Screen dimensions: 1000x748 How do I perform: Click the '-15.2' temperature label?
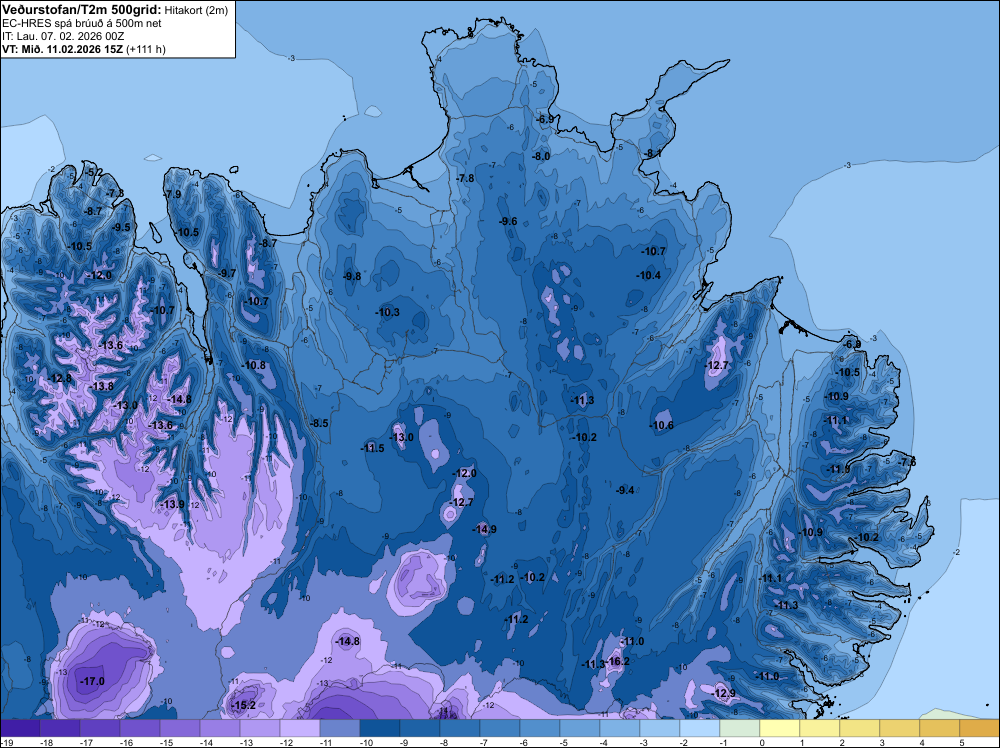[244, 705]
